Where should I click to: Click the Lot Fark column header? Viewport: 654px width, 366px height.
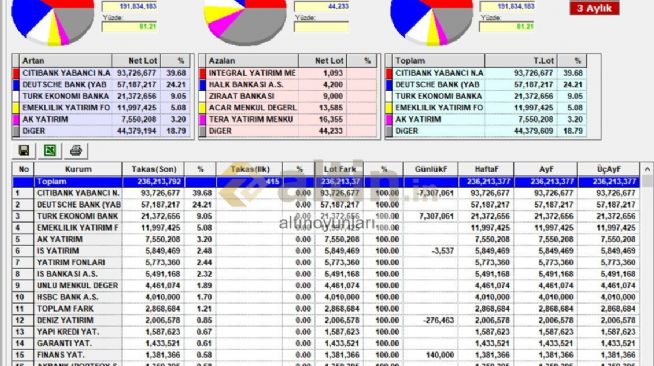tap(340, 169)
